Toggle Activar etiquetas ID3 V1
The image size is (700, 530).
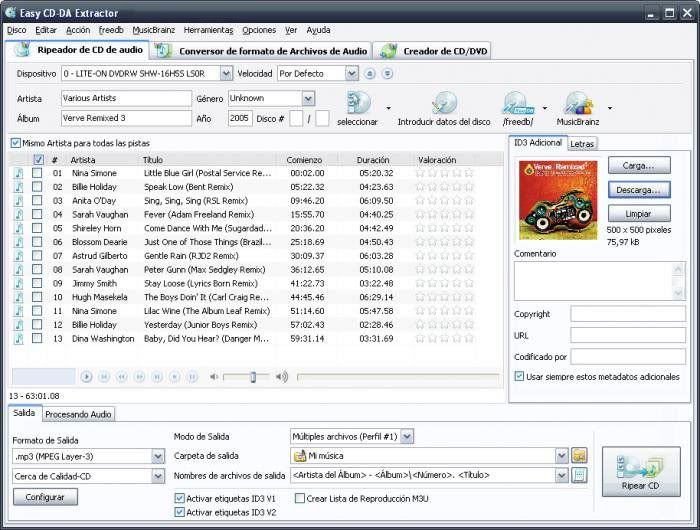click(179, 498)
